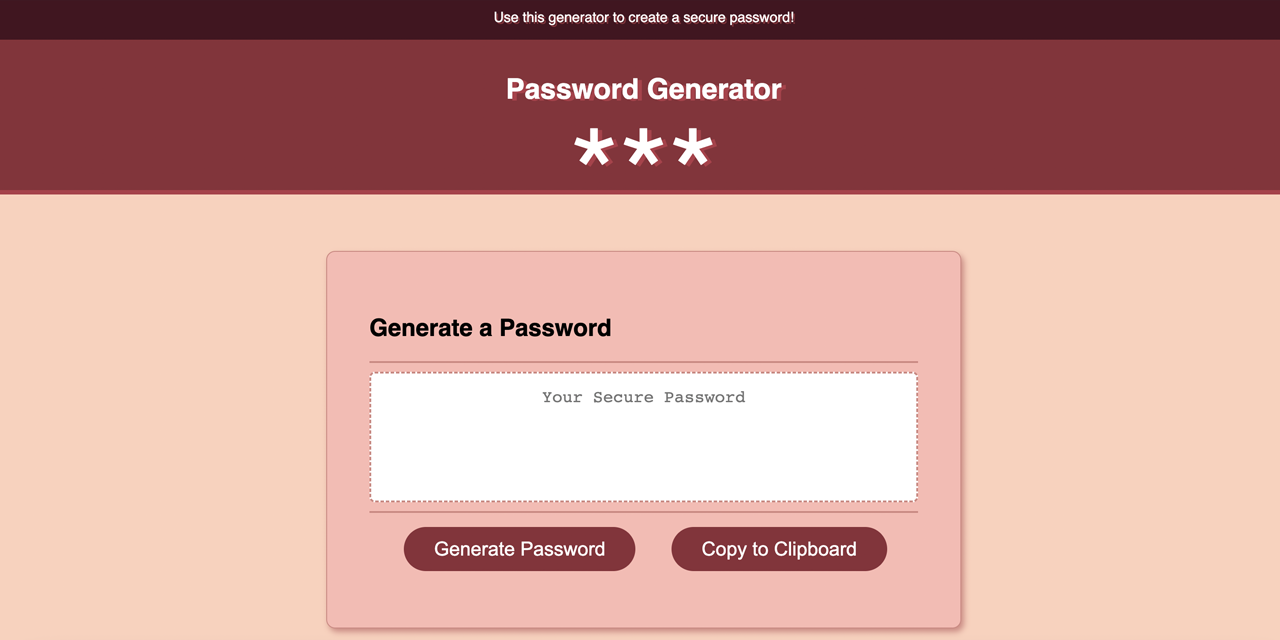
Task: Click the divider line above the password box
Action: point(643,360)
